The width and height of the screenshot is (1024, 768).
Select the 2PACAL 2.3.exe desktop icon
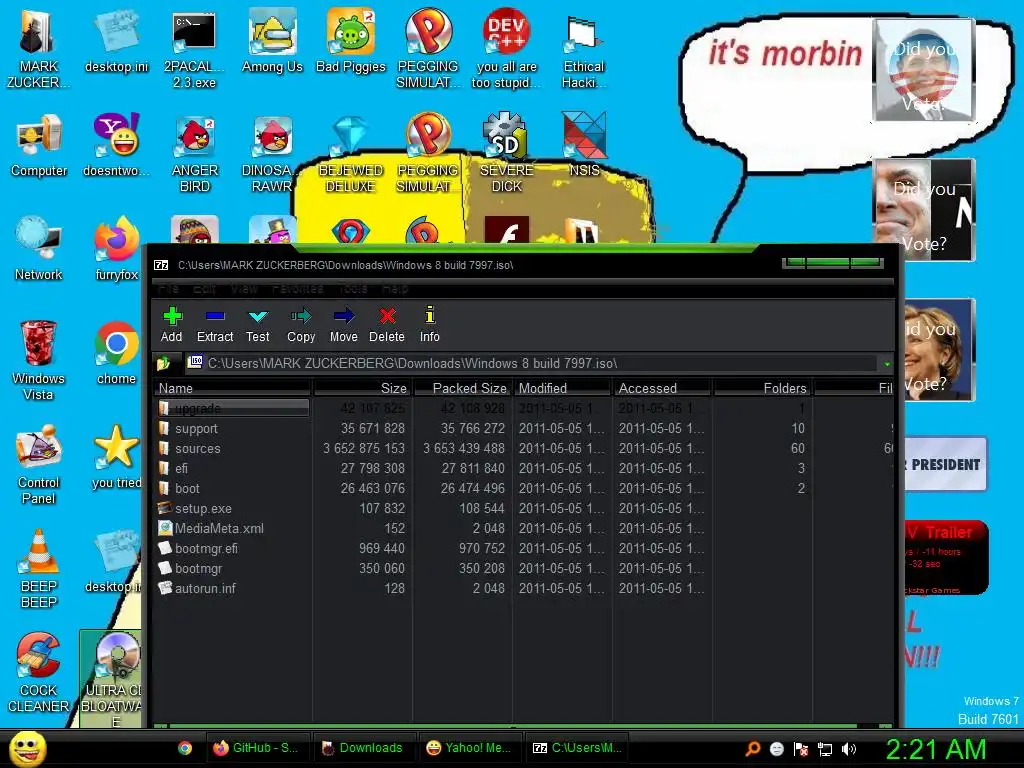[x=194, y=50]
